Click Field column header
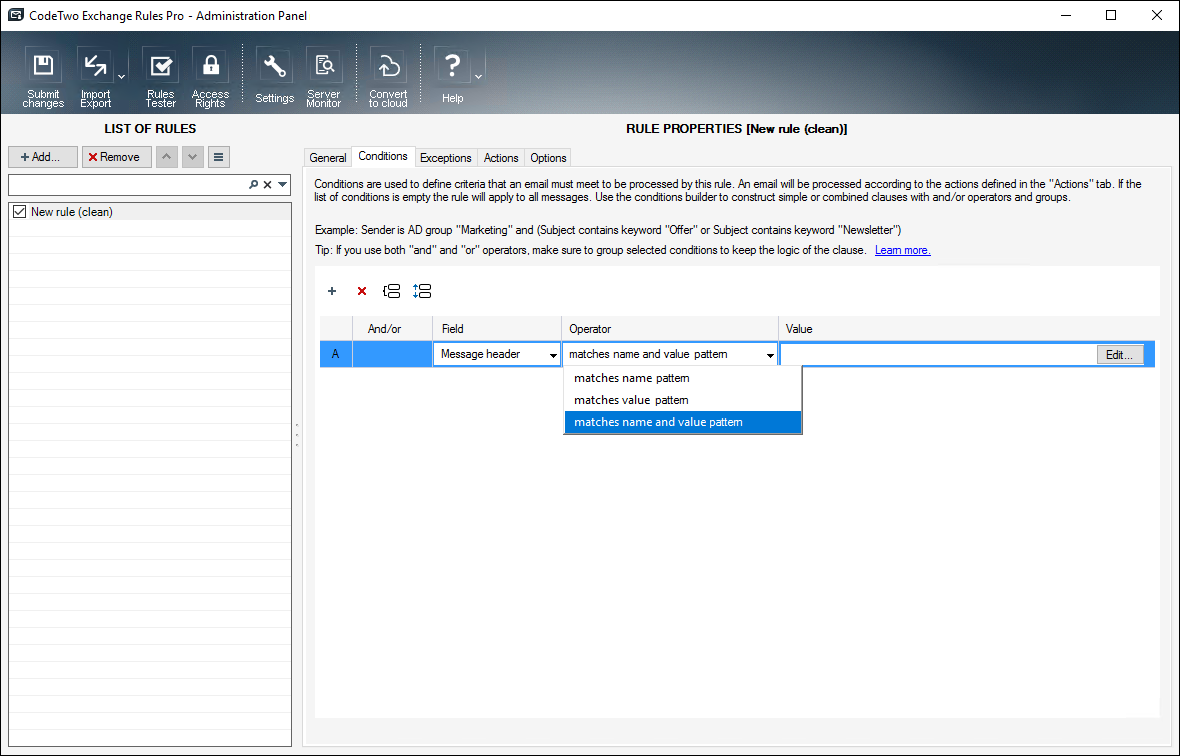 (497, 329)
